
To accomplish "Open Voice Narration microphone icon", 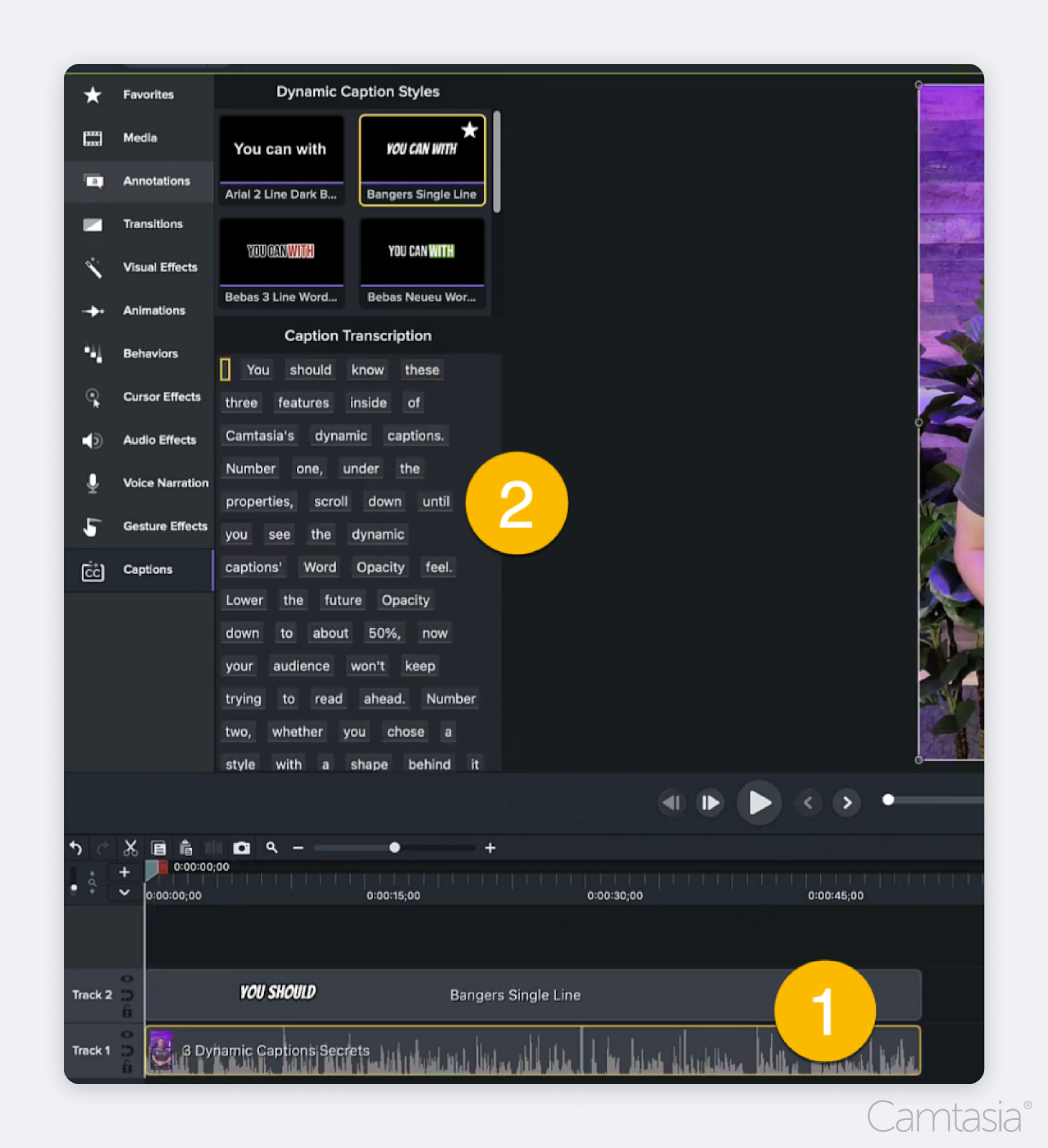I will click(93, 484).
